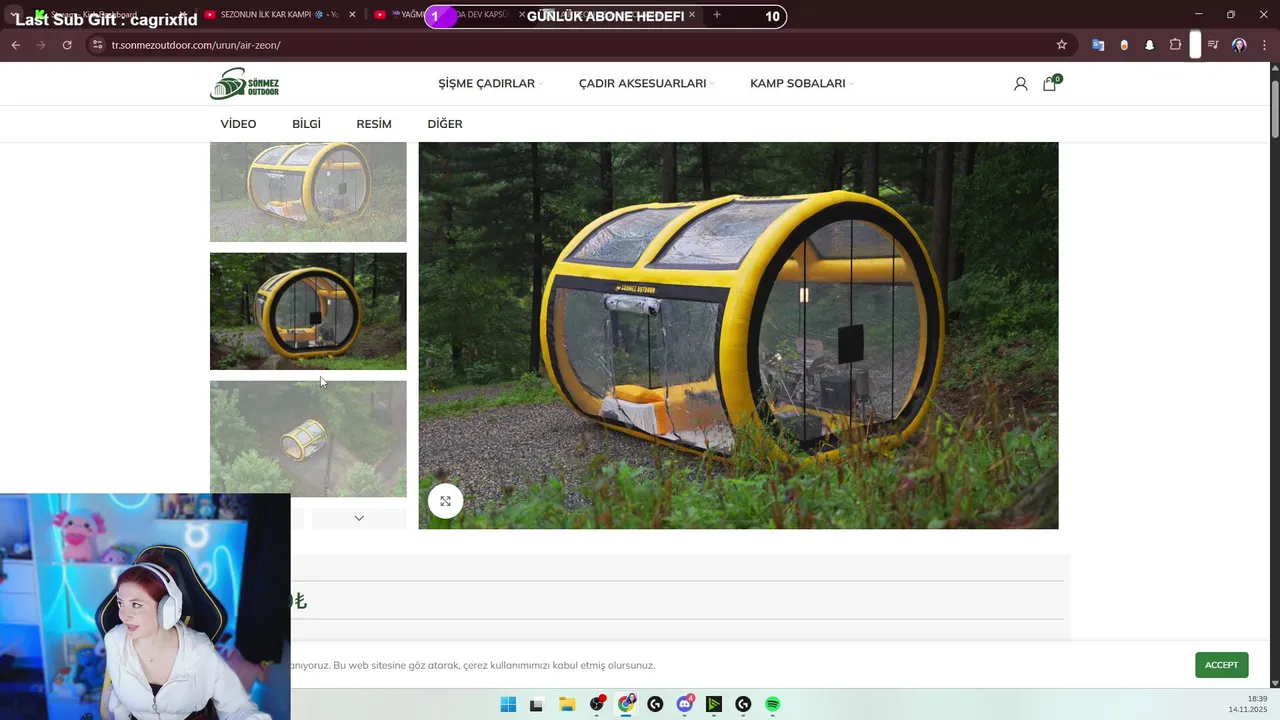Click the main product image
1280x720 pixels.
(x=738, y=335)
